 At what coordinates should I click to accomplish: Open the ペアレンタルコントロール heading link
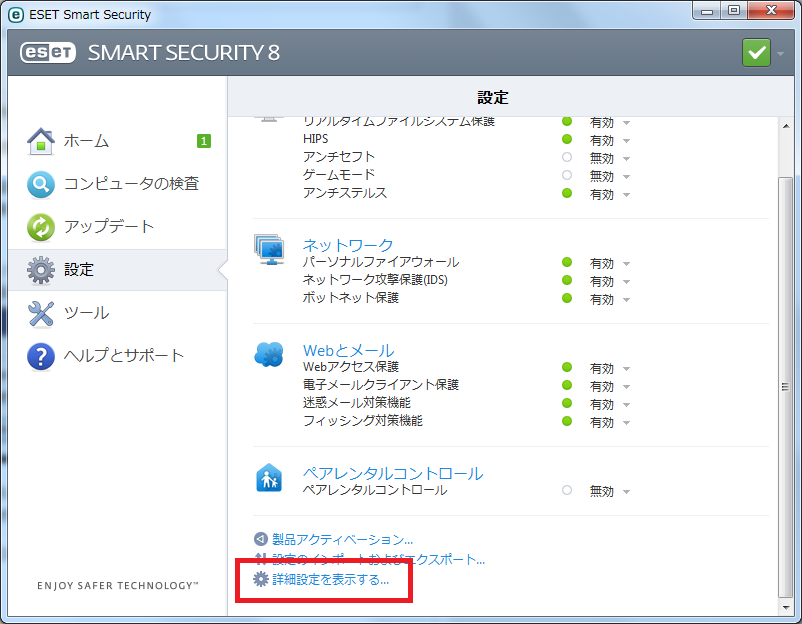click(x=393, y=473)
